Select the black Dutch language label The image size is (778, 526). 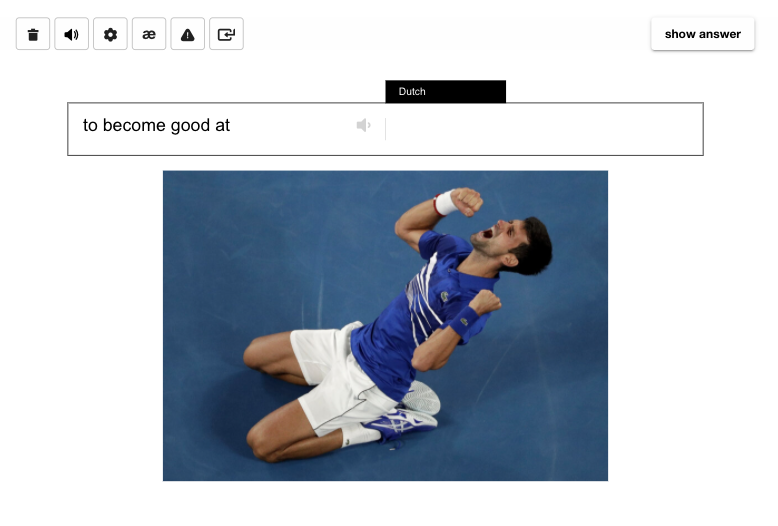point(446,91)
